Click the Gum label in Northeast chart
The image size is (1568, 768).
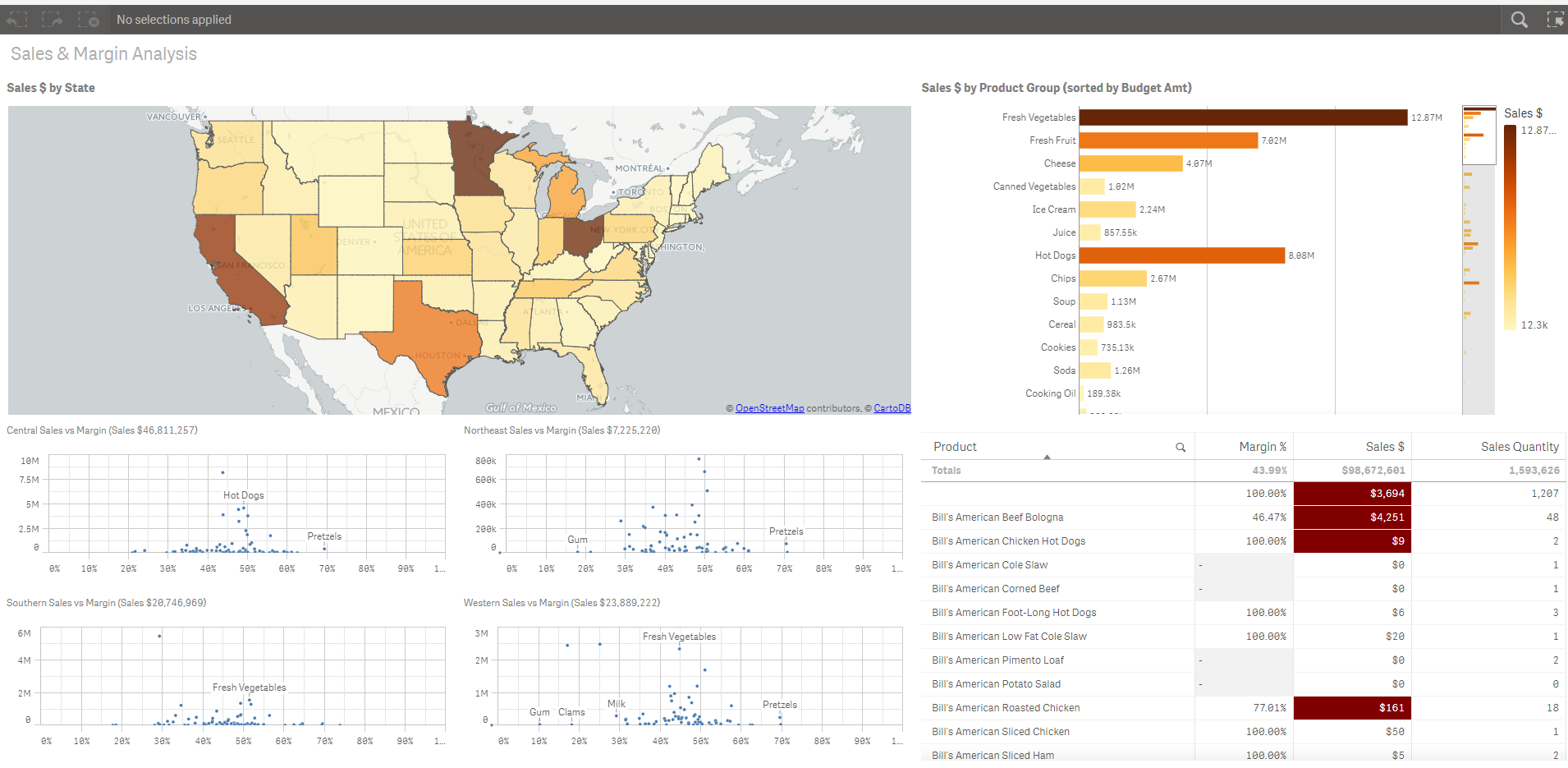(578, 540)
